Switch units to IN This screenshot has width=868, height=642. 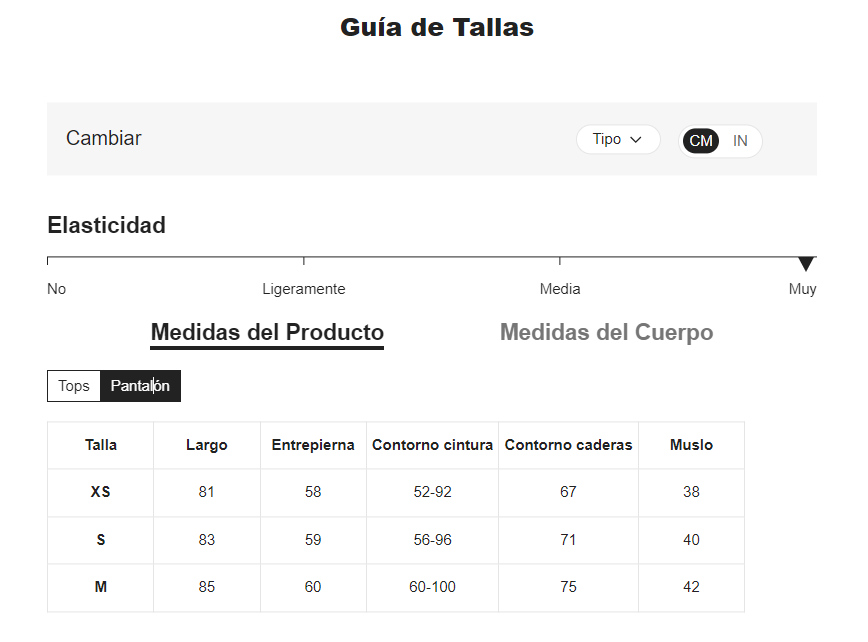[740, 141]
